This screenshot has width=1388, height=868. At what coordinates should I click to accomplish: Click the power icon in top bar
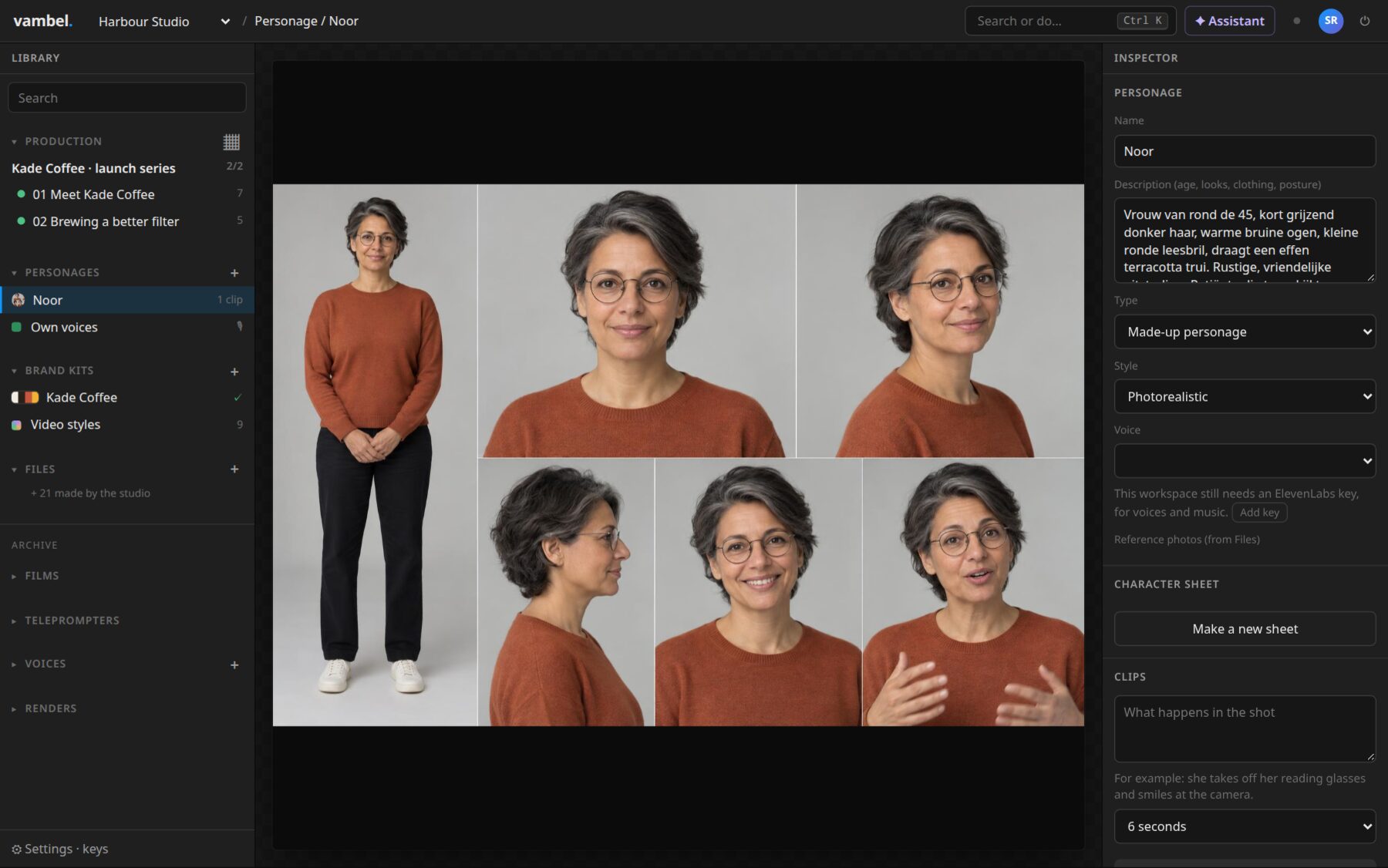(x=1365, y=21)
